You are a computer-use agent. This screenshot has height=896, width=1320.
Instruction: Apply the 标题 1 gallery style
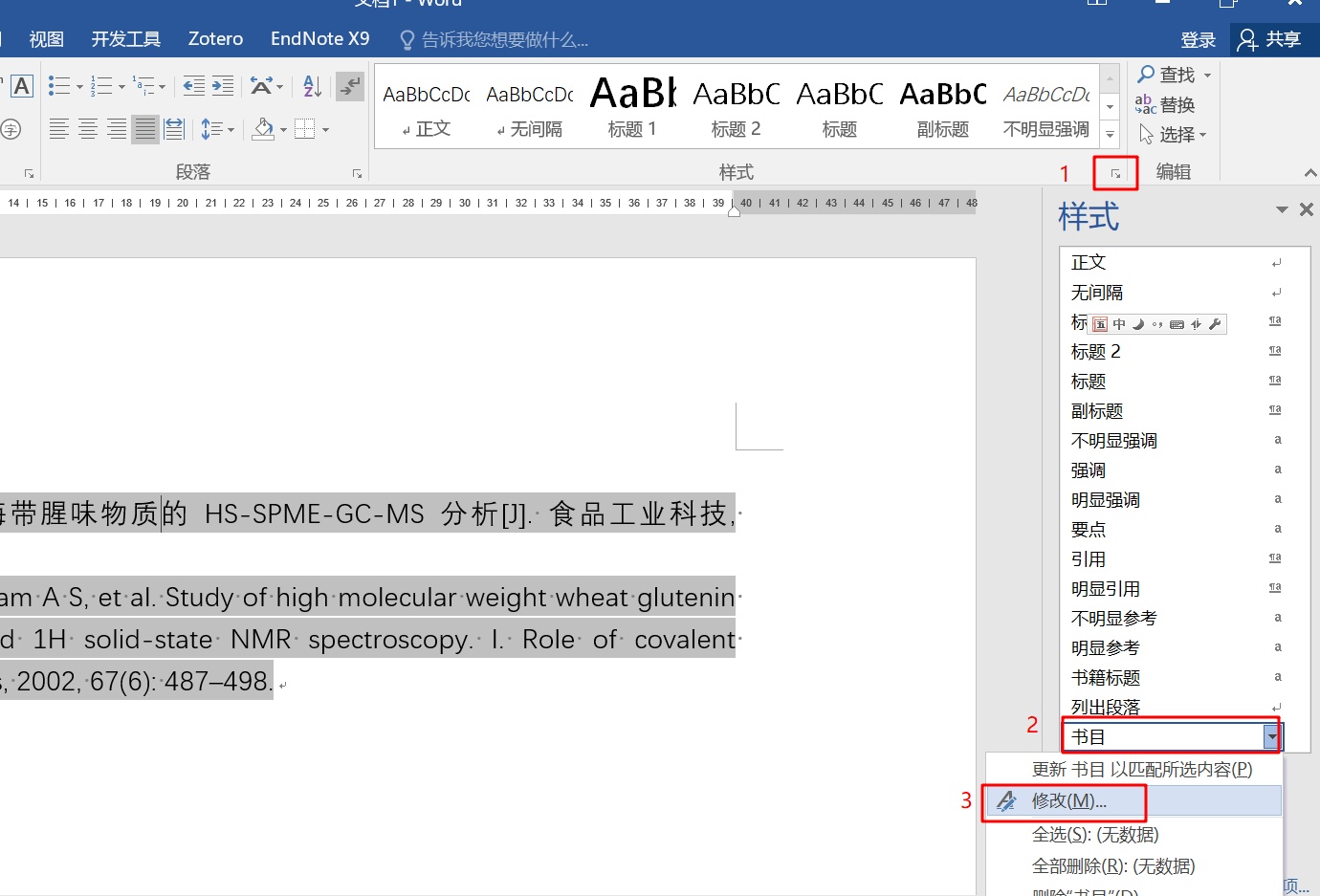[x=632, y=107]
